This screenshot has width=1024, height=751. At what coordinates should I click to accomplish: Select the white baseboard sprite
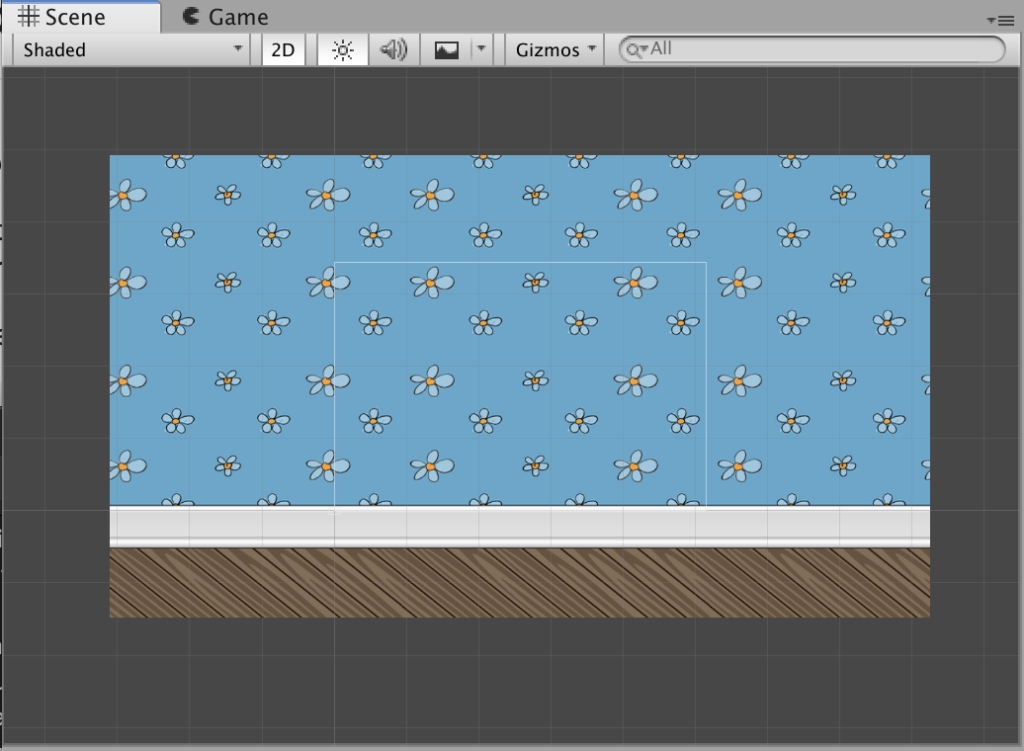coord(519,526)
